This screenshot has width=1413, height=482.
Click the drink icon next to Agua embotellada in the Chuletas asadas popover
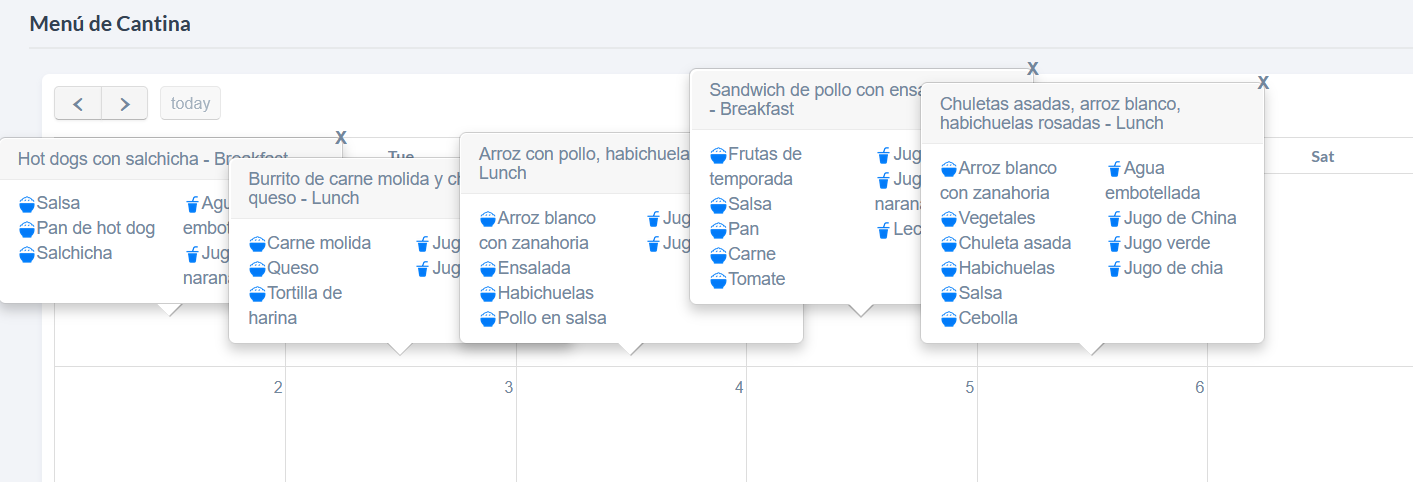1114,169
